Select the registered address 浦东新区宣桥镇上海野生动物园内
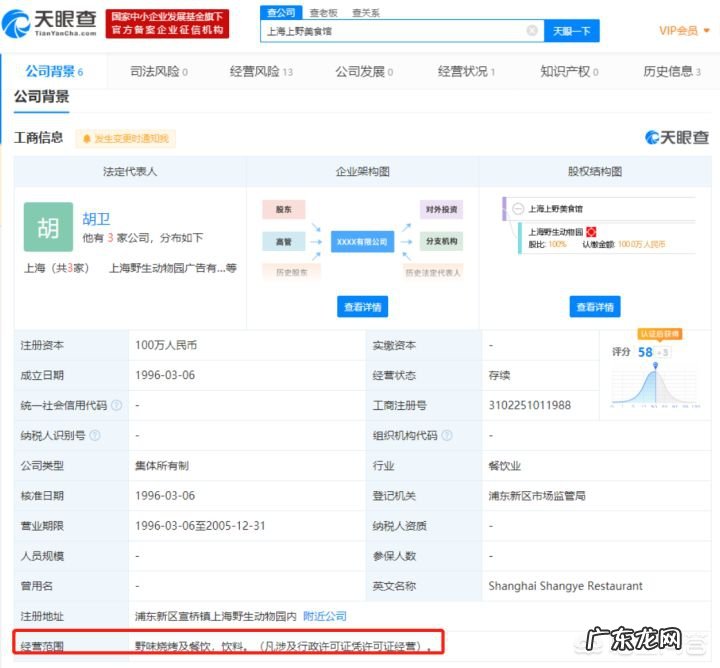 click(x=216, y=616)
